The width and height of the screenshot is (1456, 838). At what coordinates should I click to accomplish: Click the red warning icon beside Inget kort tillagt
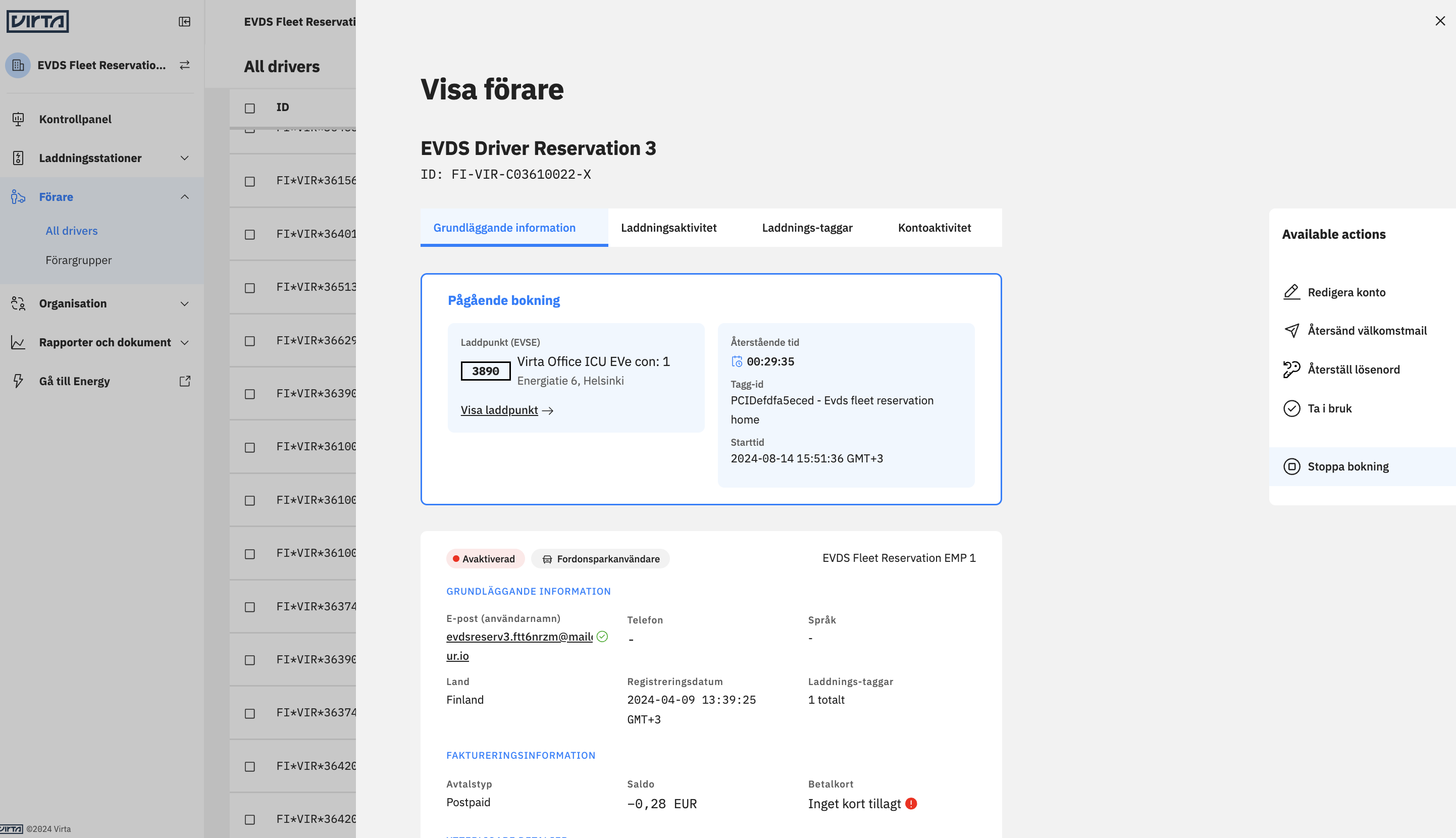911,804
